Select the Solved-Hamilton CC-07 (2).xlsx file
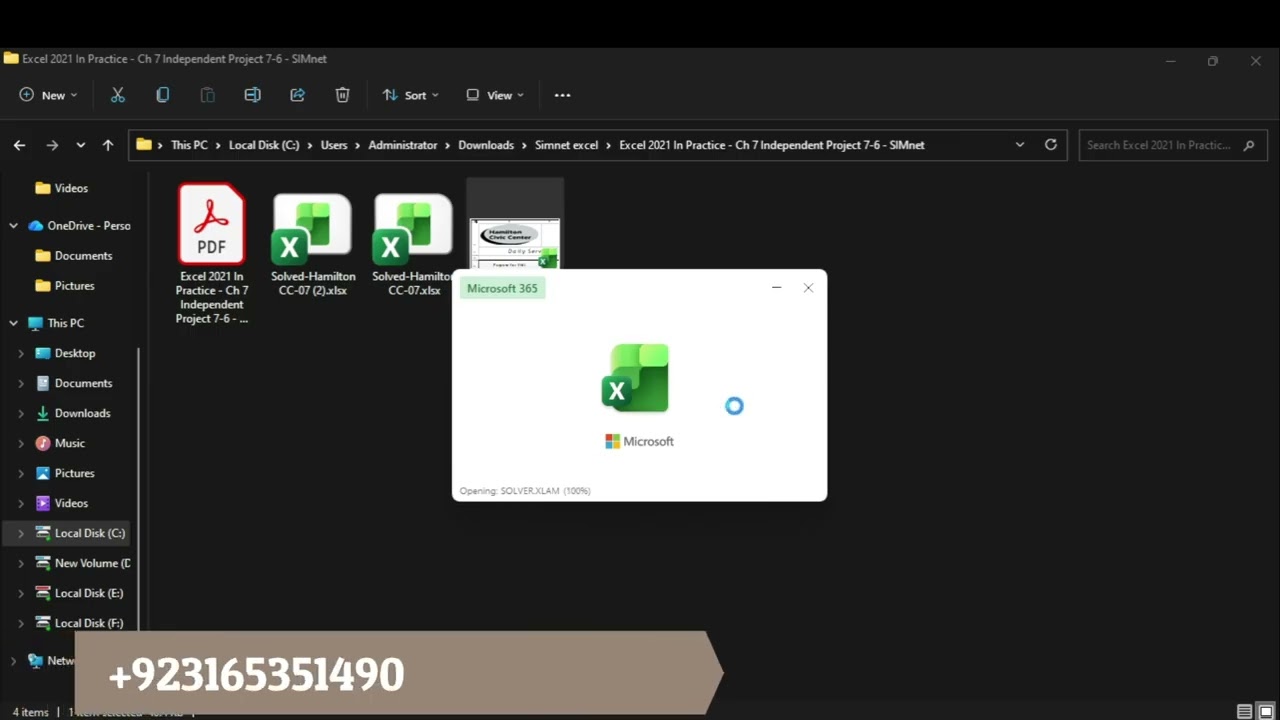 [313, 245]
